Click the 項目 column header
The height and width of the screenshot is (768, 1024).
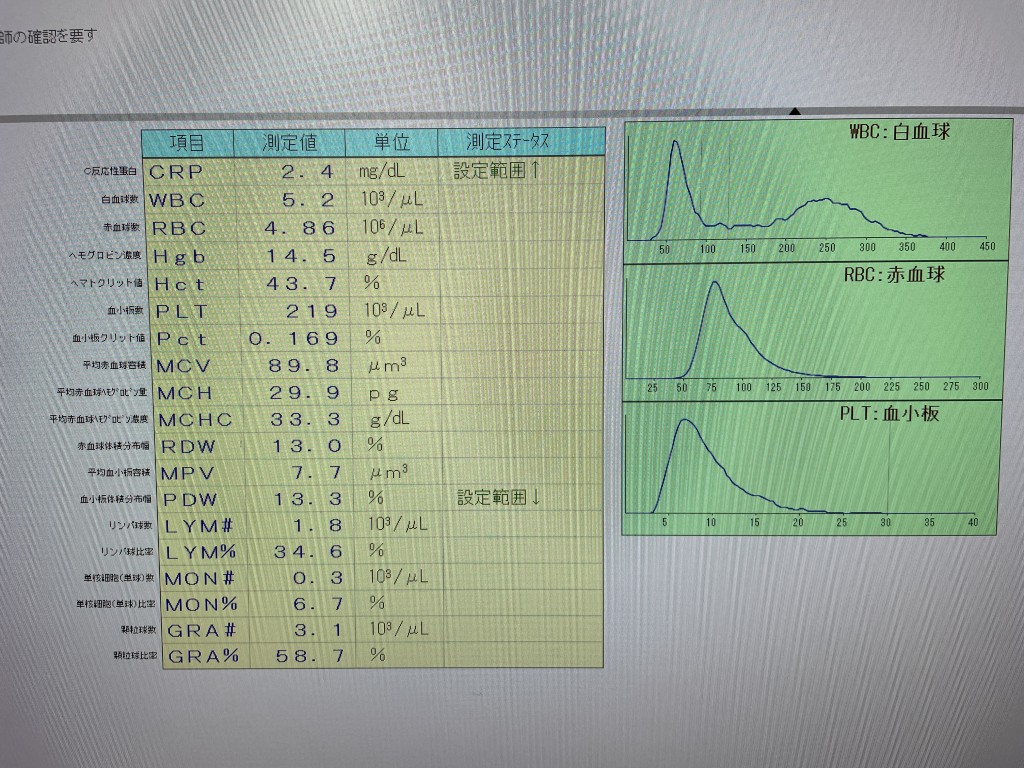[x=188, y=142]
